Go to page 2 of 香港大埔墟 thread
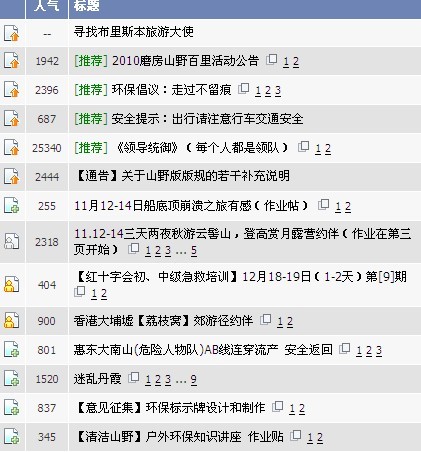Viewport: 421px width, 452px height. pyautogui.click(x=290, y=322)
